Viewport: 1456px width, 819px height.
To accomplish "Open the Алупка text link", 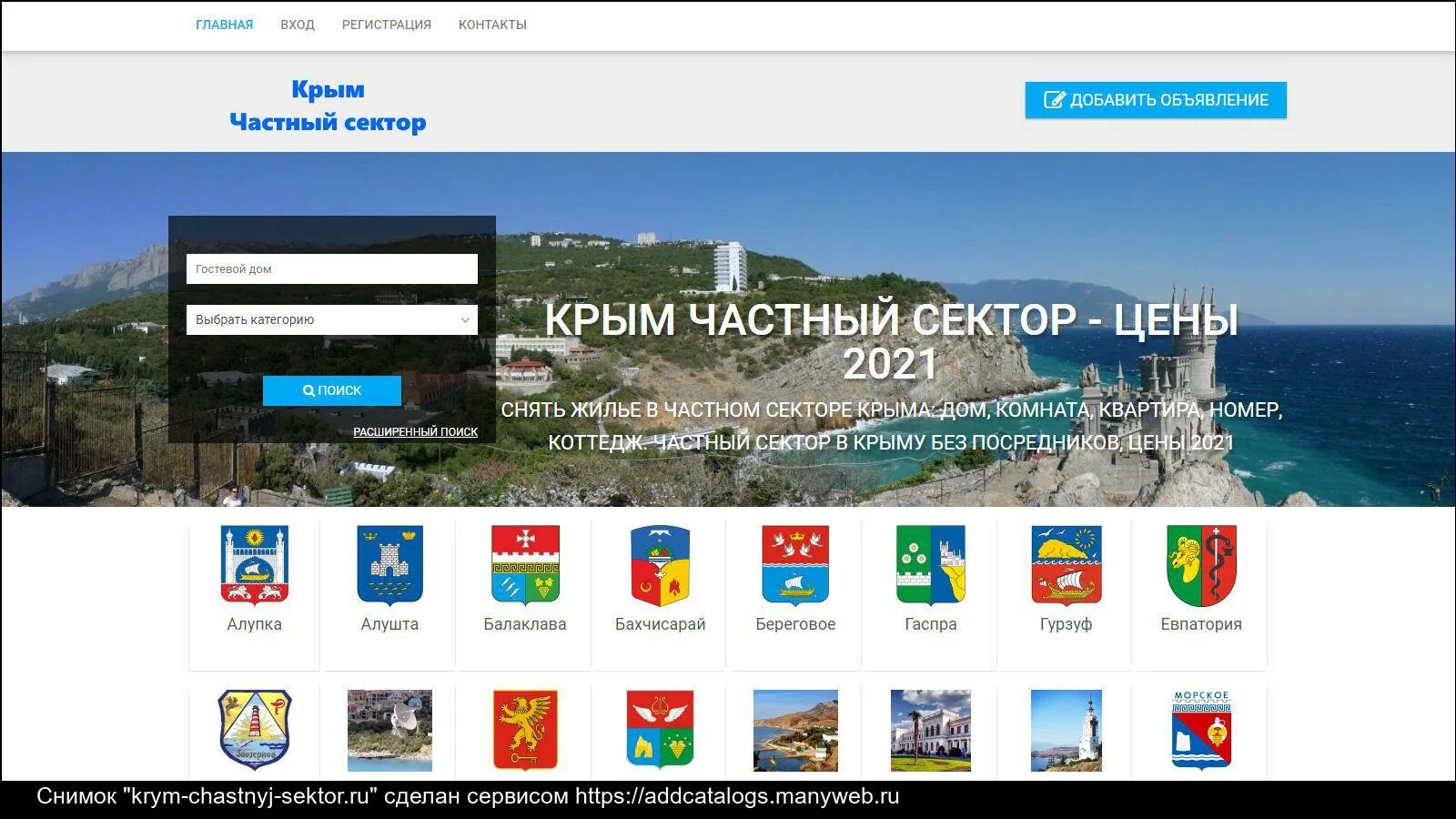I will pyautogui.click(x=255, y=624).
